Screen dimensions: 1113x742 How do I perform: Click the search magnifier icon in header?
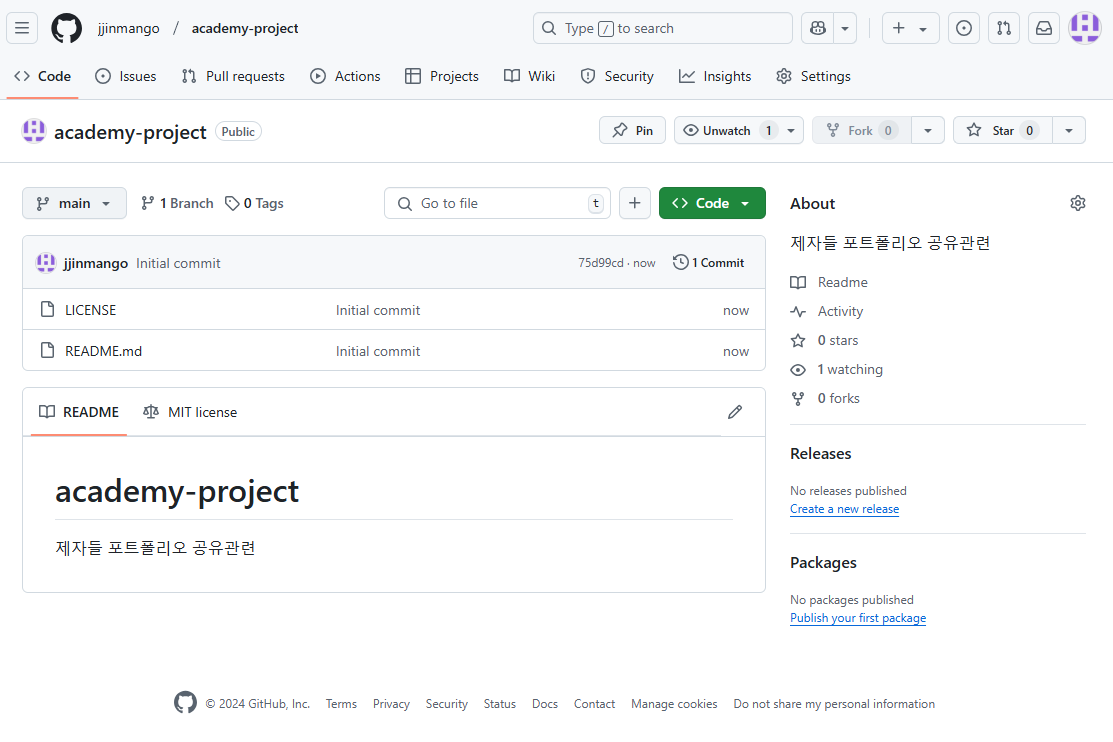[x=549, y=28]
